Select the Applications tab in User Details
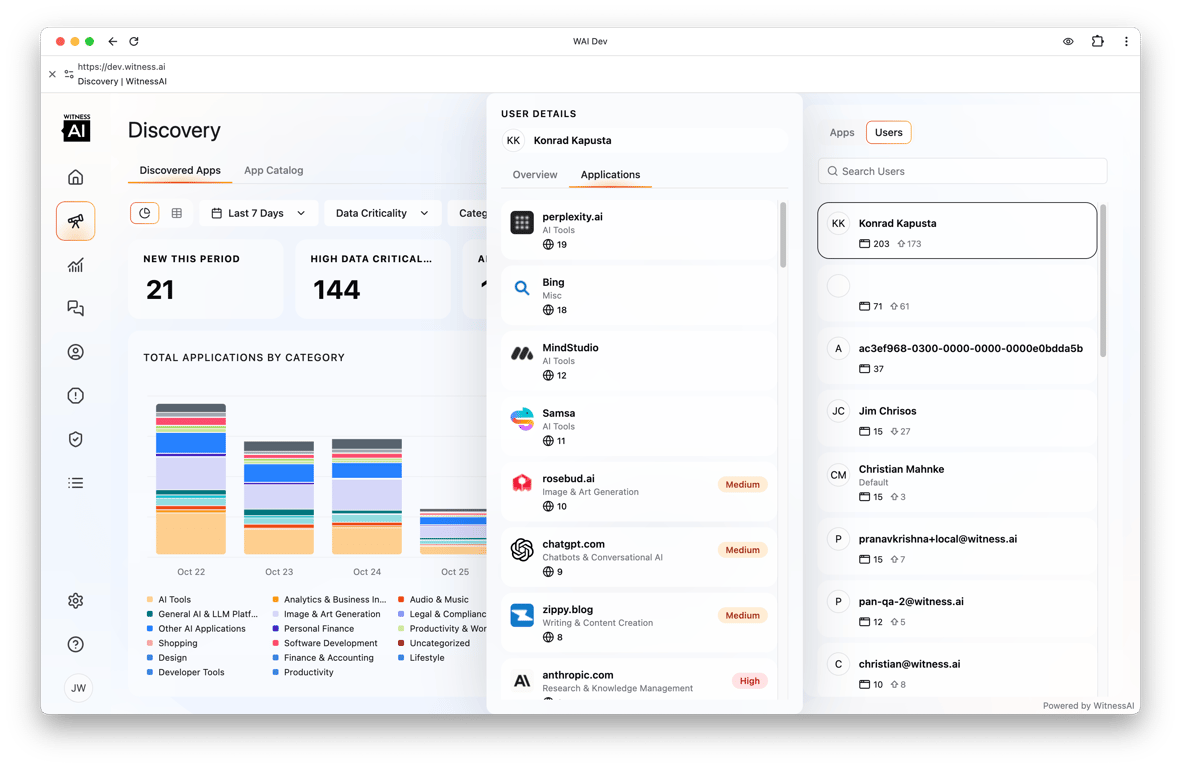Viewport: 1181px width, 768px height. click(610, 175)
